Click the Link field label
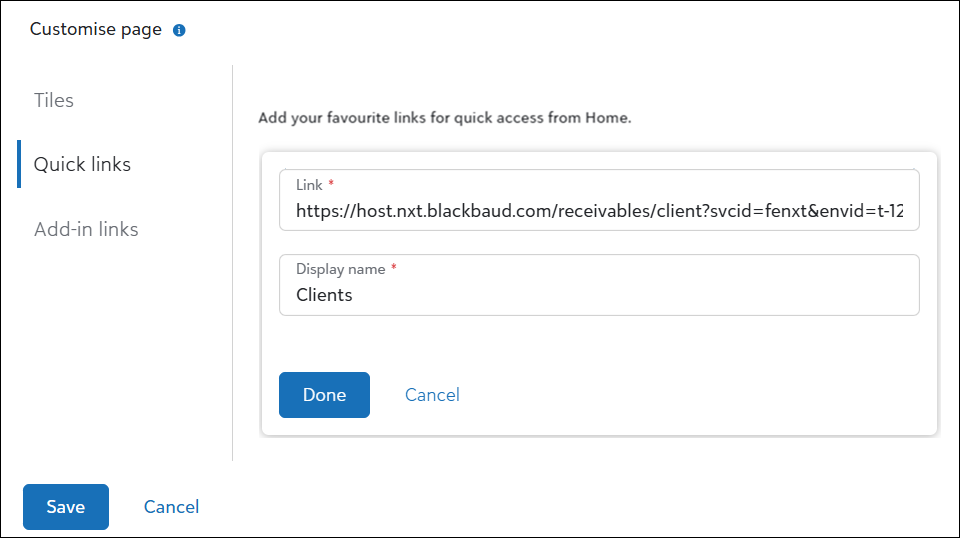 click(x=309, y=185)
